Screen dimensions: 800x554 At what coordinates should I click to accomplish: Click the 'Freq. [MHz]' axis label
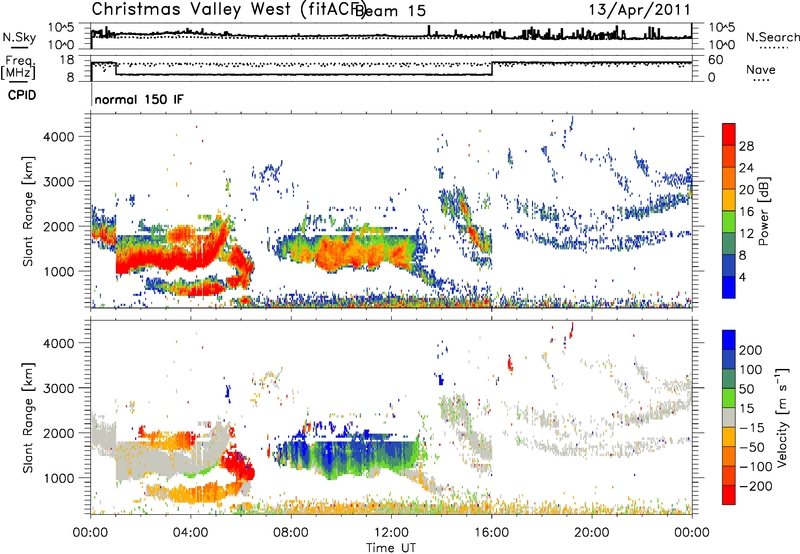coord(19,67)
